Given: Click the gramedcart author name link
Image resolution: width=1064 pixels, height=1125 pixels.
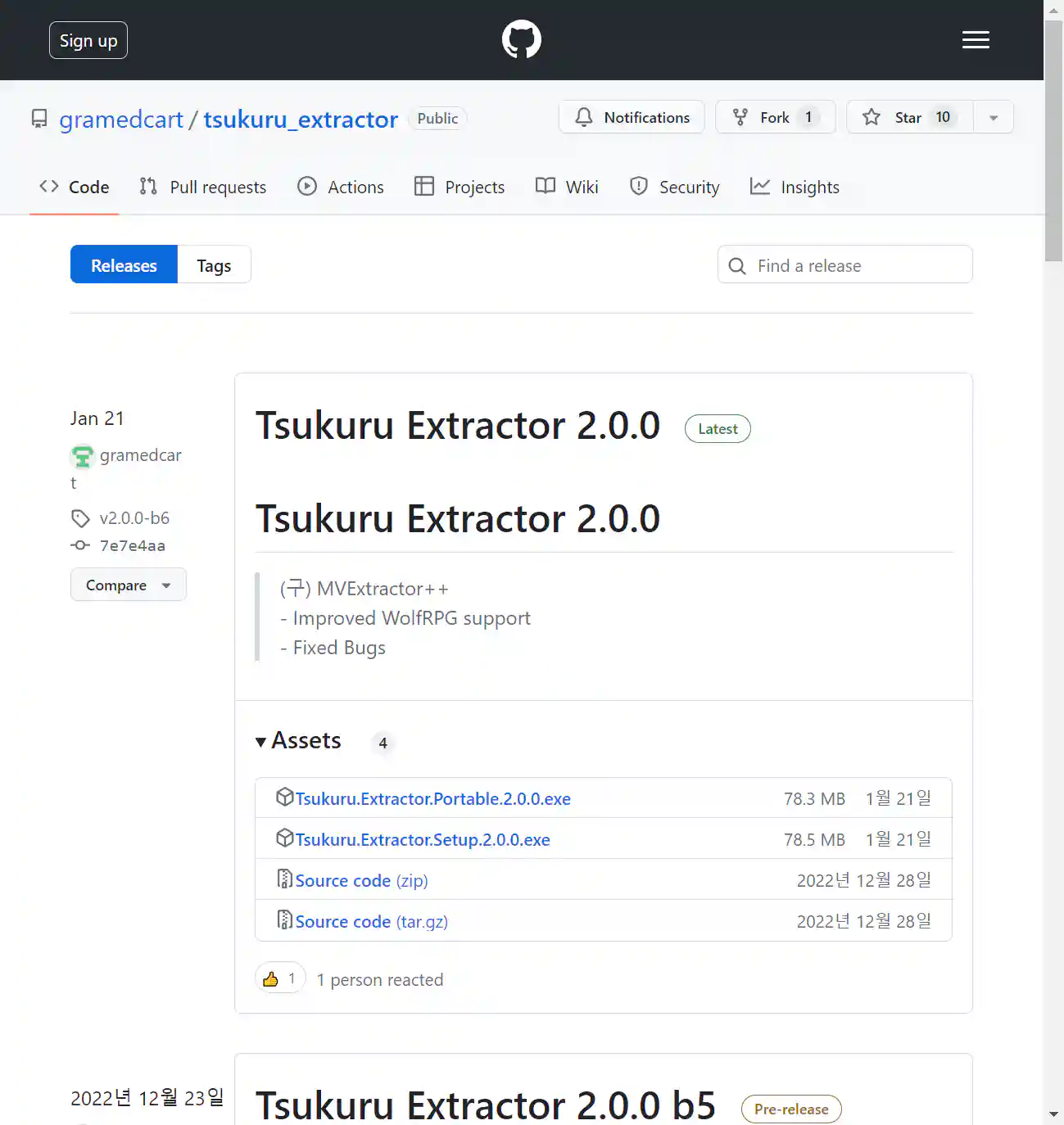Looking at the screenshot, I should (x=140, y=455).
